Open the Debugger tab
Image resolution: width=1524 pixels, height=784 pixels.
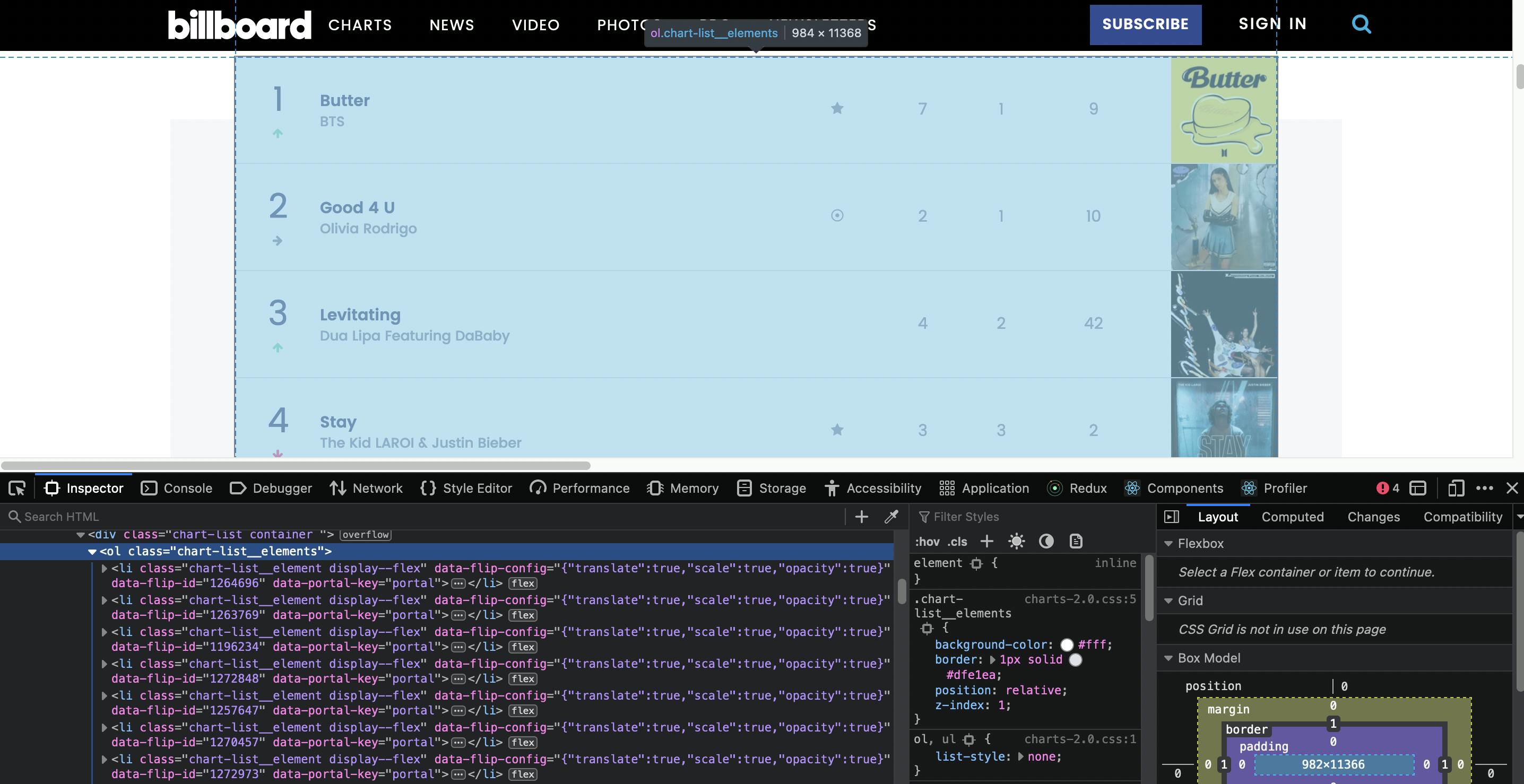click(271, 489)
